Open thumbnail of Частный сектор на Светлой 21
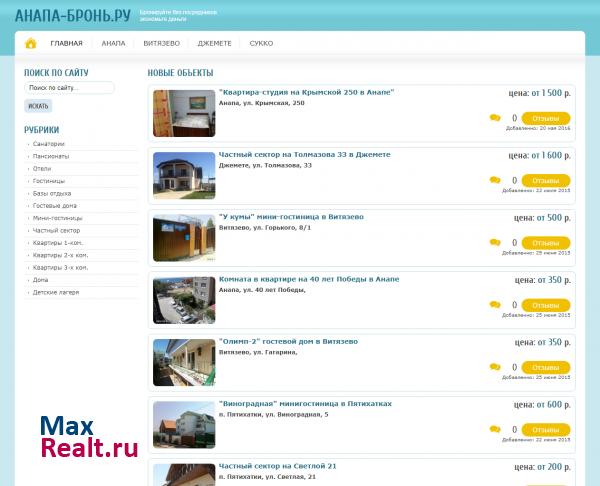This screenshot has width=600, height=486. point(184,475)
